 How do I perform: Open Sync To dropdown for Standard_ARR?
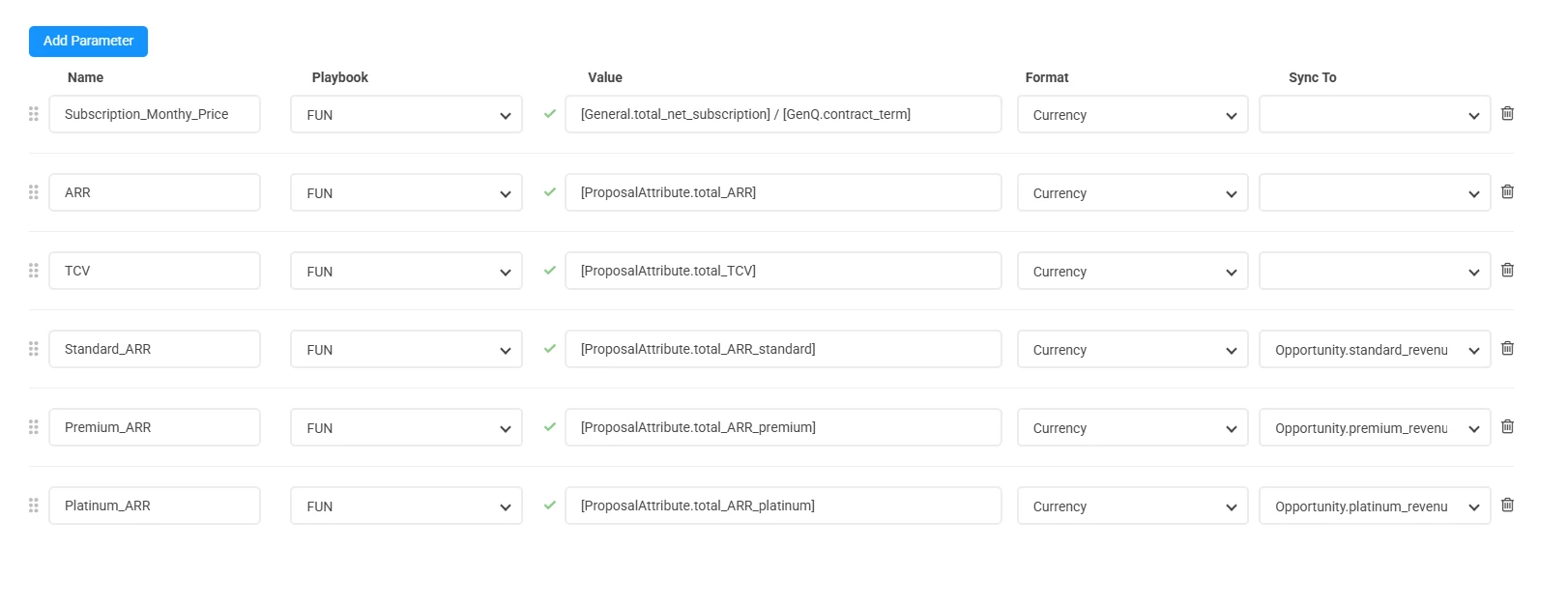(1374, 349)
